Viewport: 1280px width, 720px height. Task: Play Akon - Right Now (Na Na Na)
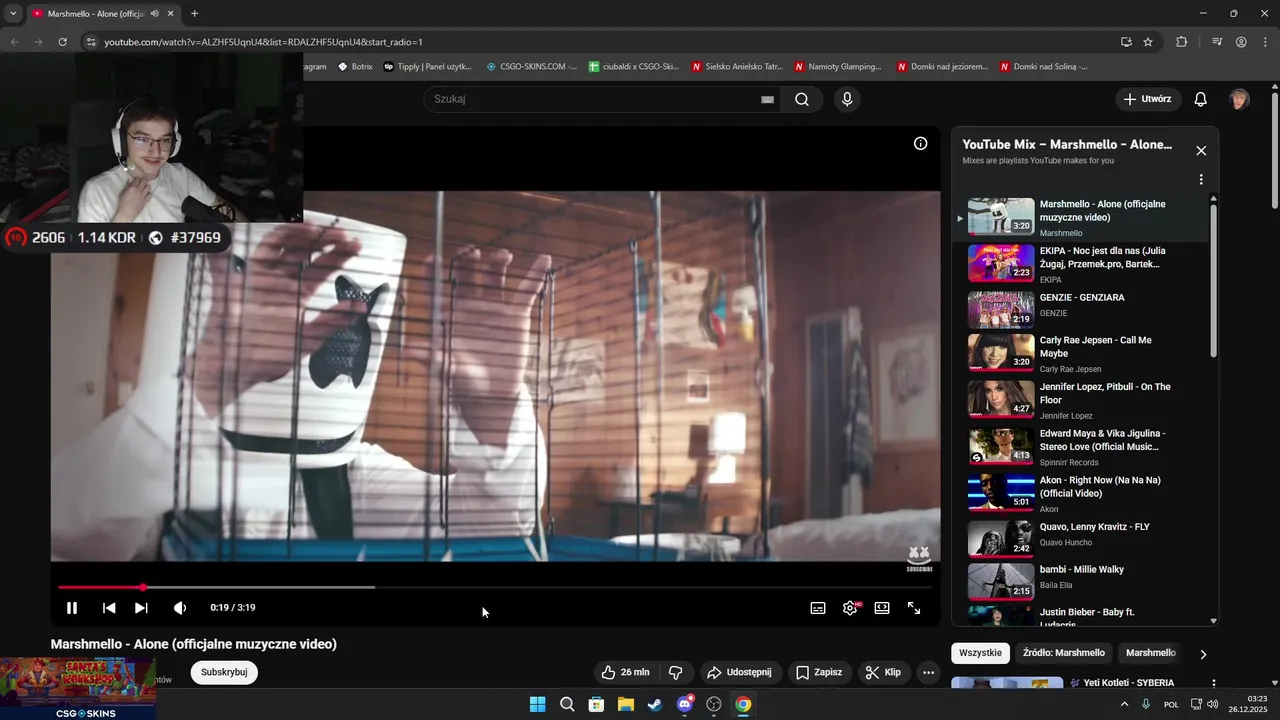tap(1080, 493)
